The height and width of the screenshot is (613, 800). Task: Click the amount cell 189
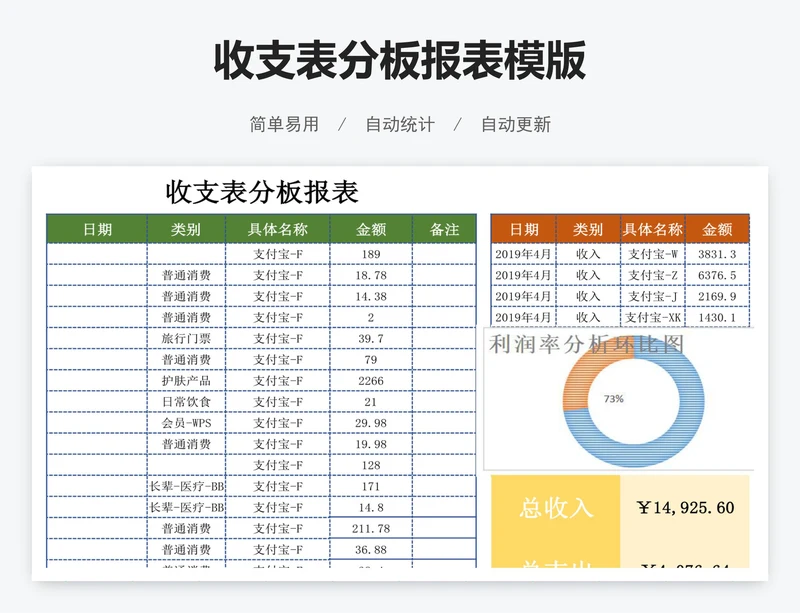tap(371, 254)
